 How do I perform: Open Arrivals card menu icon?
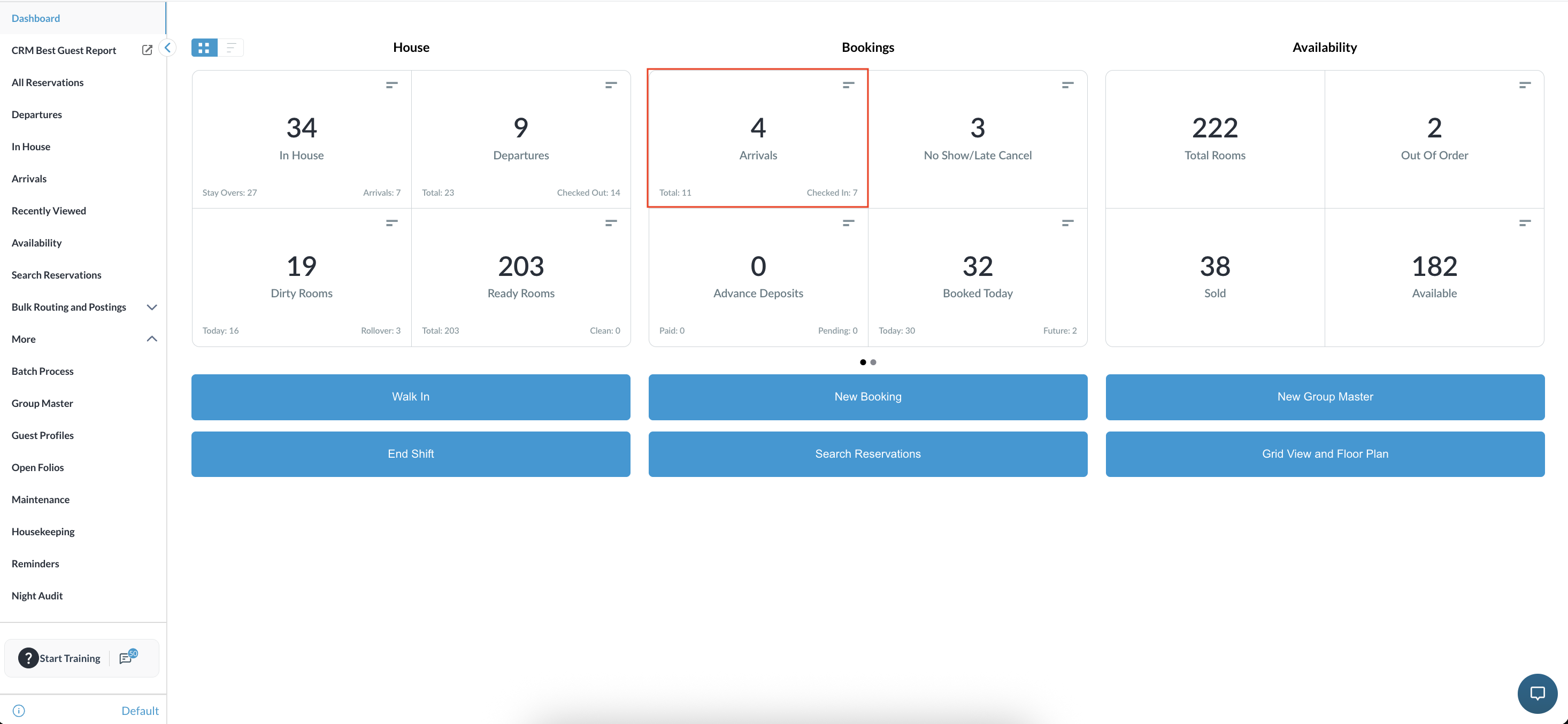[849, 85]
